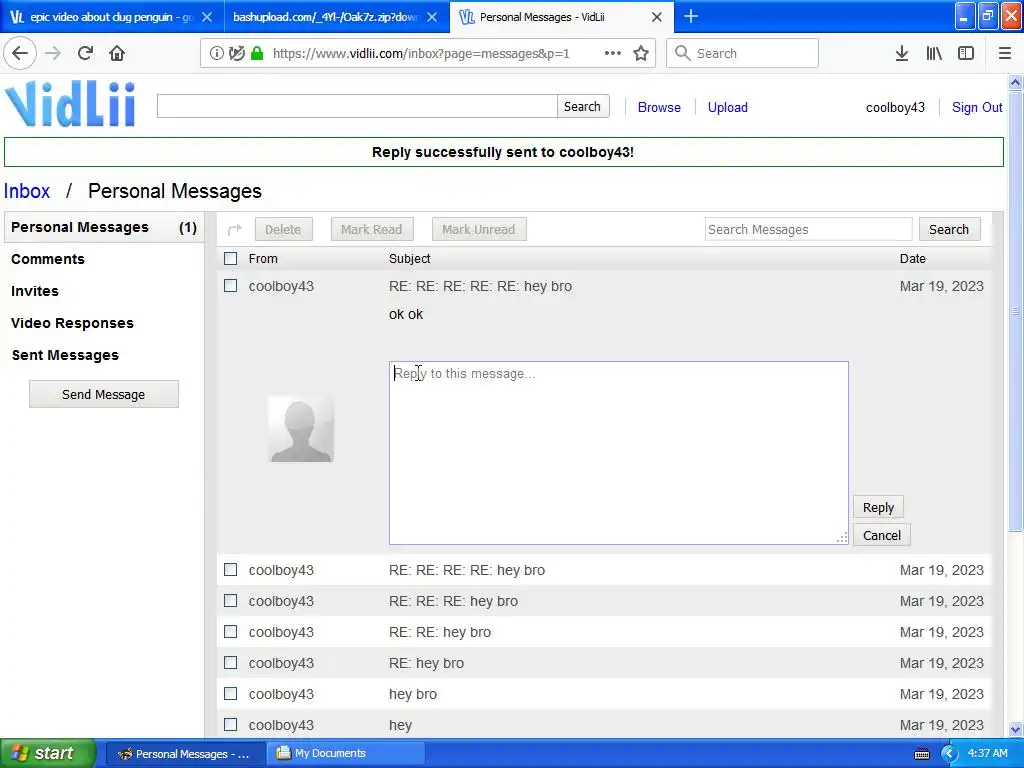Screen dimensions: 1024x768
Task: Click the green secure padlock icon
Action: click(257, 53)
